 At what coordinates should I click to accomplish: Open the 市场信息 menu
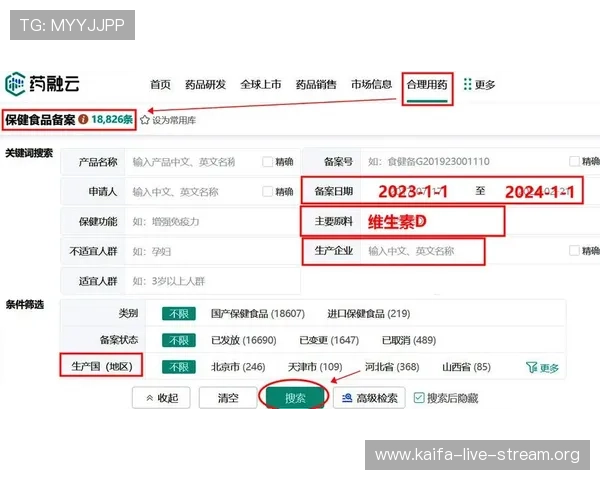[x=372, y=85]
